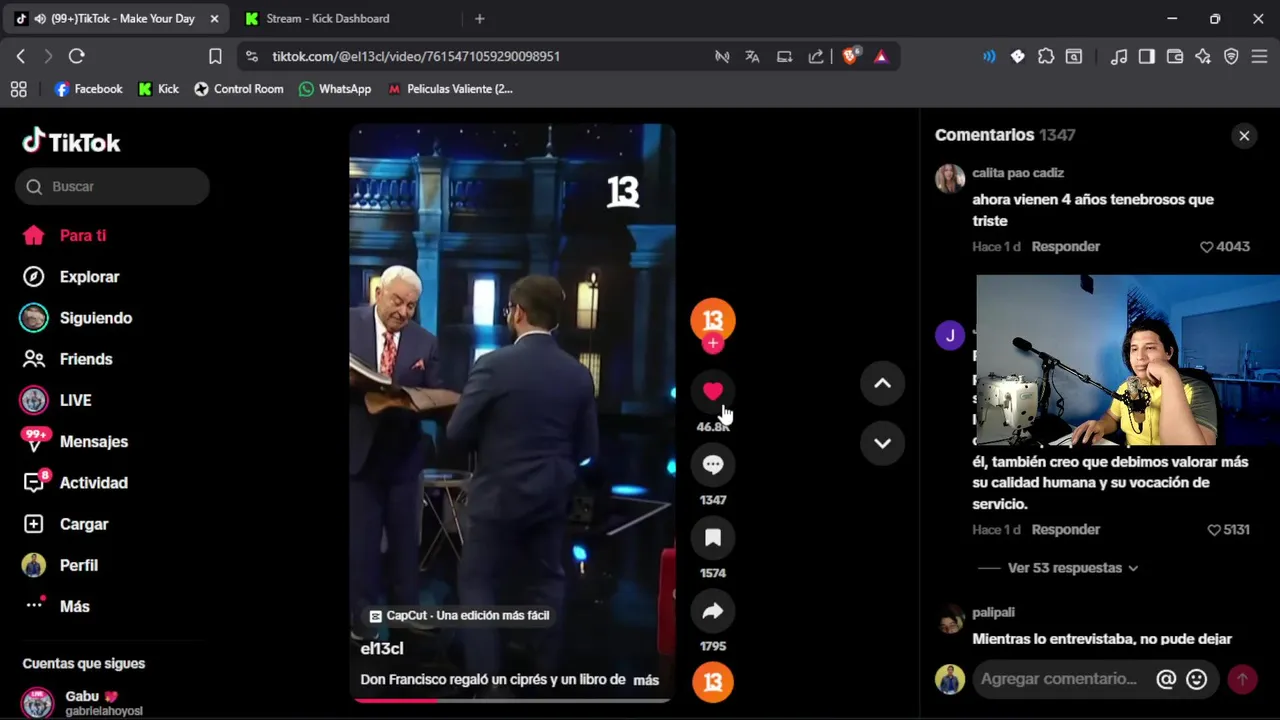Close the Comentarios panel
This screenshot has width=1280, height=720.
(1244, 136)
